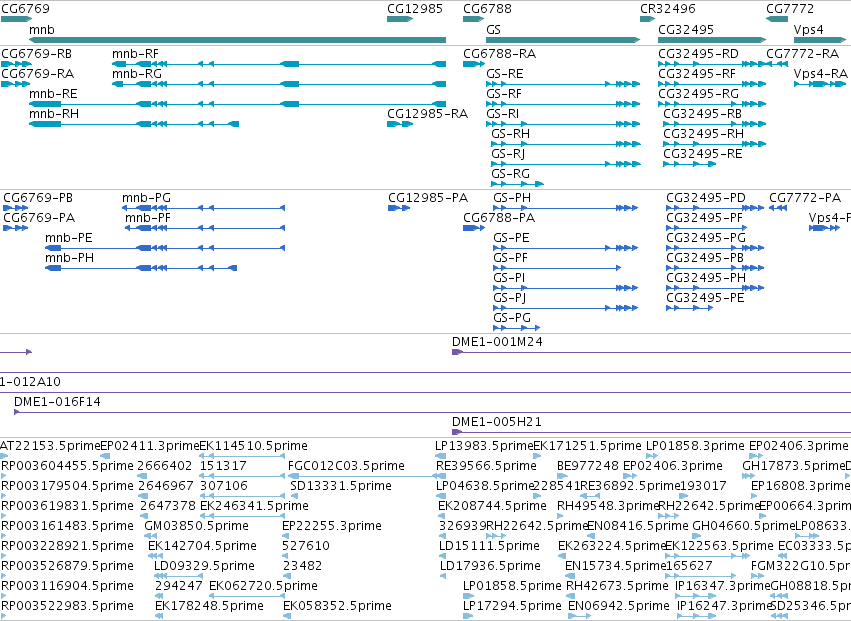This screenshot has width=851, height=621.
Task: Open the GS-PE protein label
Action: click(x=511, y=238)
